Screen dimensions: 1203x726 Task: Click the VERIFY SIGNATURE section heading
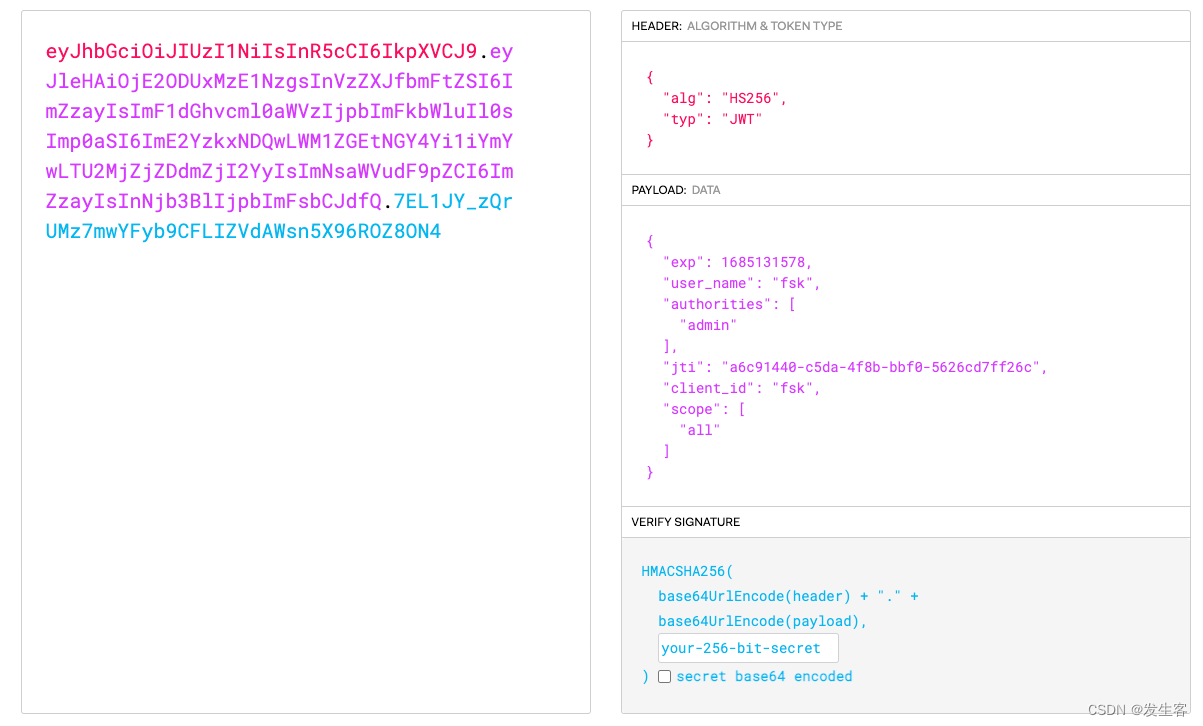tap(685, 522)
